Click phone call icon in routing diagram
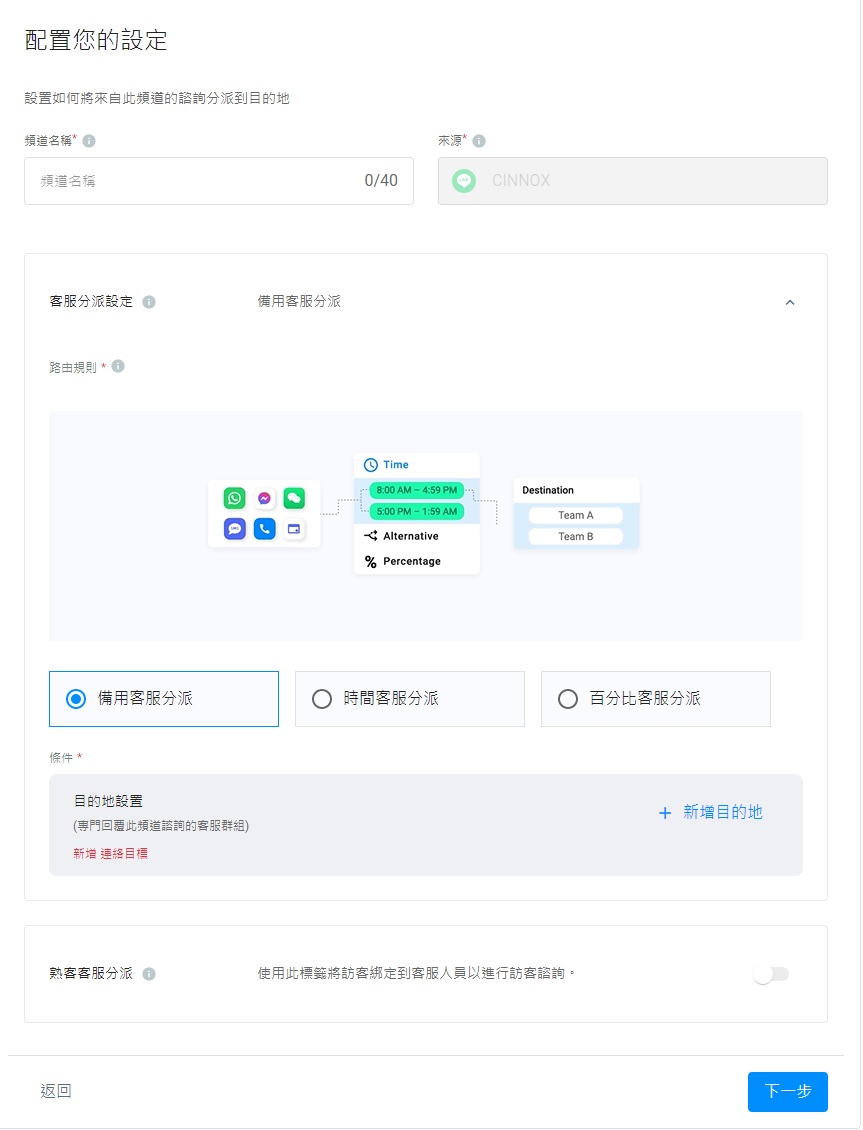The width and height of the screenshot is (863, 1130). point(264,529)
